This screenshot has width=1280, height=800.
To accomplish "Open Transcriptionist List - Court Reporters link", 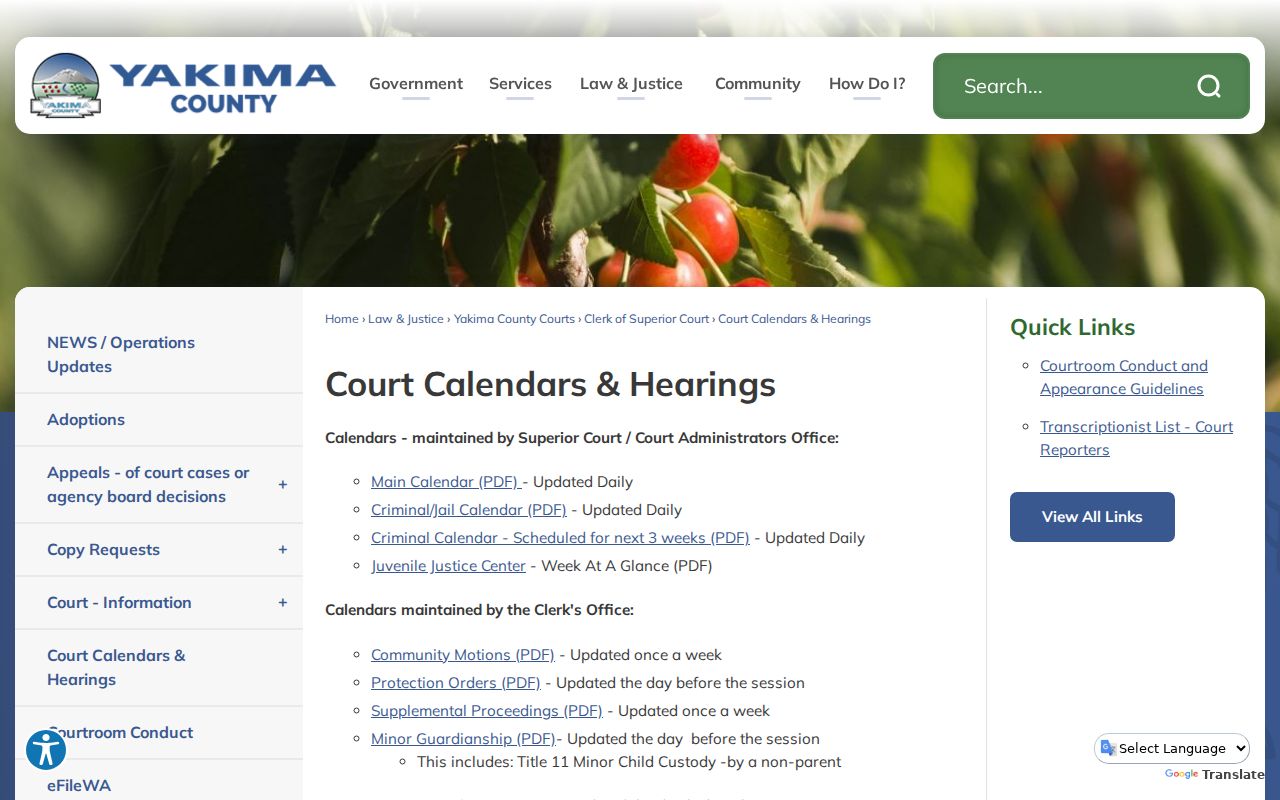I will 1136,438.
